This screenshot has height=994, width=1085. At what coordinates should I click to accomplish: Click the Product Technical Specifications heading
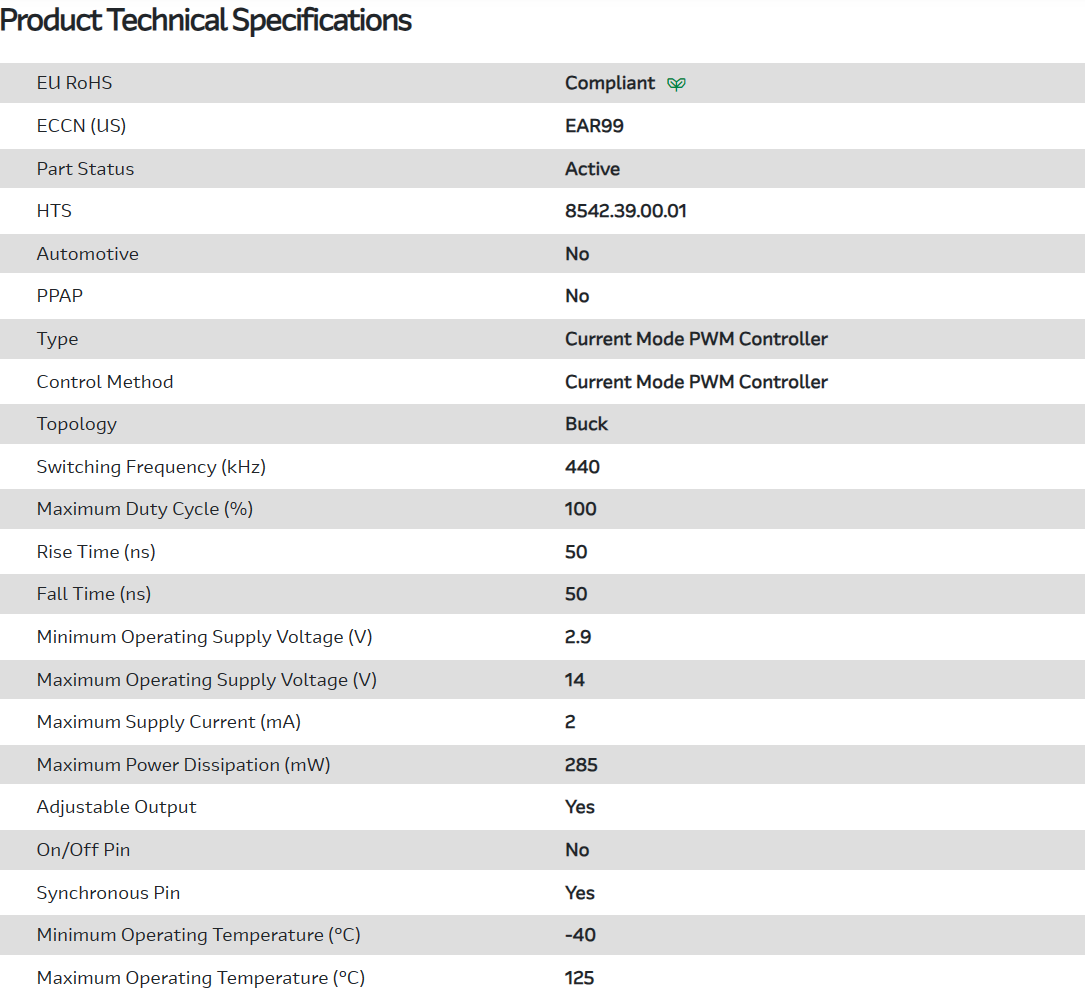pos(206,20)
